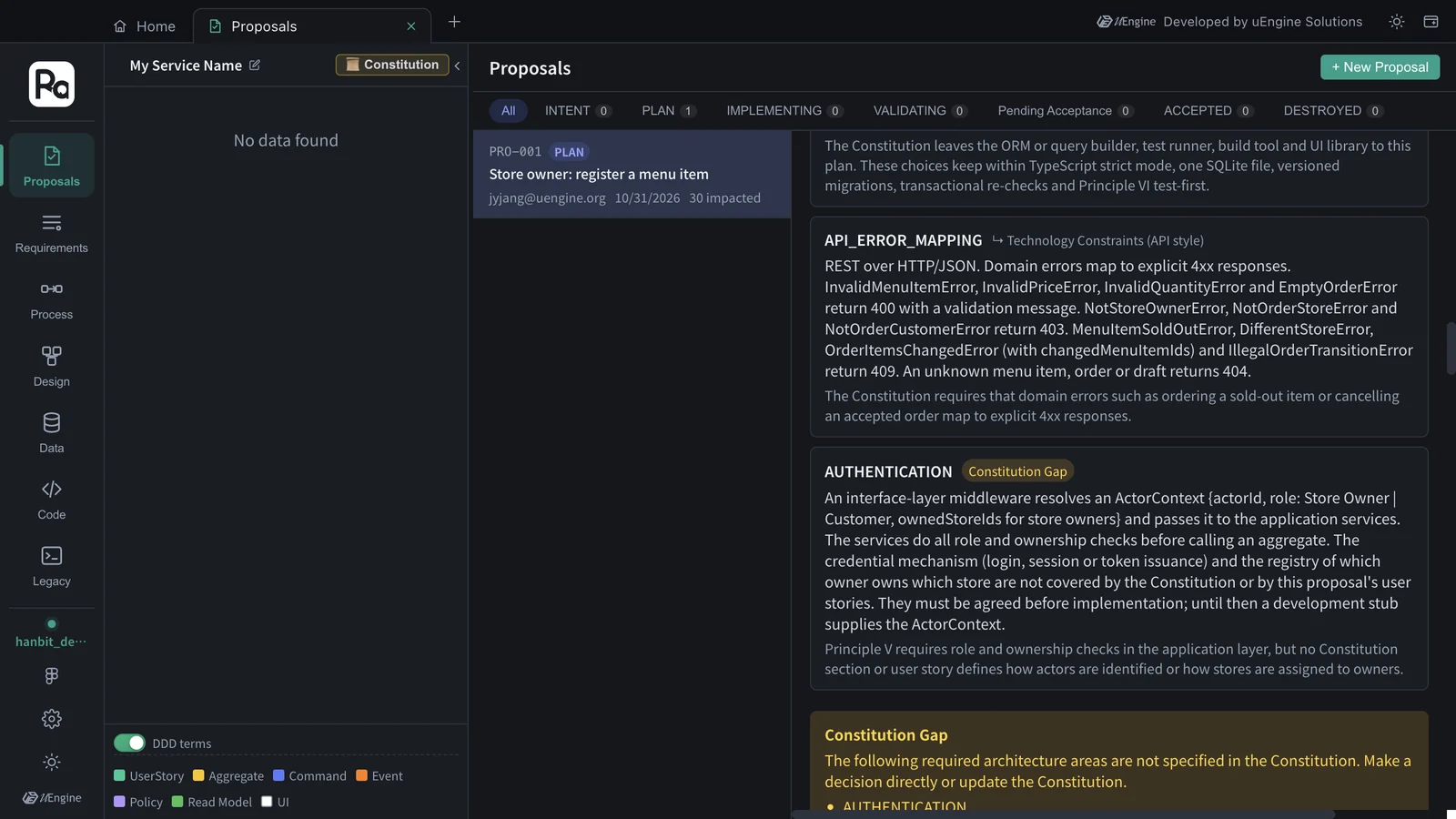The height and width of the screenshot is (819, 1456).
Task: Toggle the Policy legend swatch
Action: point(119,802)
